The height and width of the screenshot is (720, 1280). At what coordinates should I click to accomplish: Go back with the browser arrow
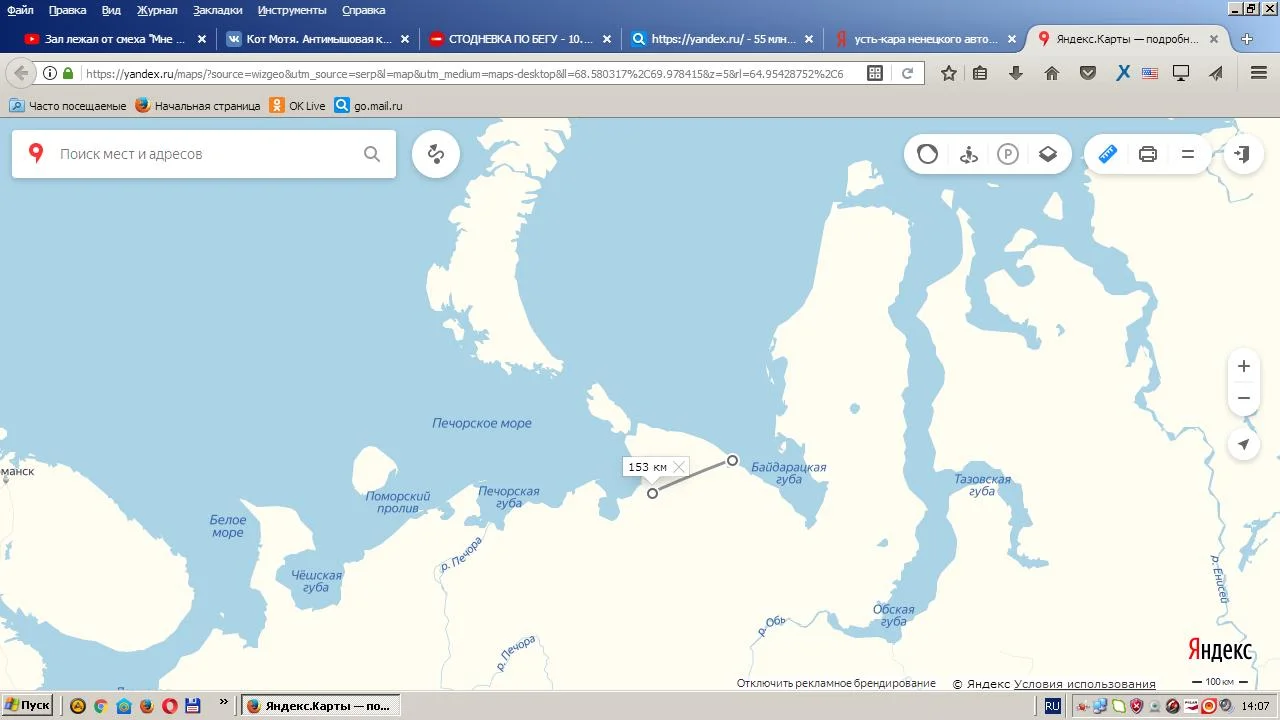[x=21, y=73]
